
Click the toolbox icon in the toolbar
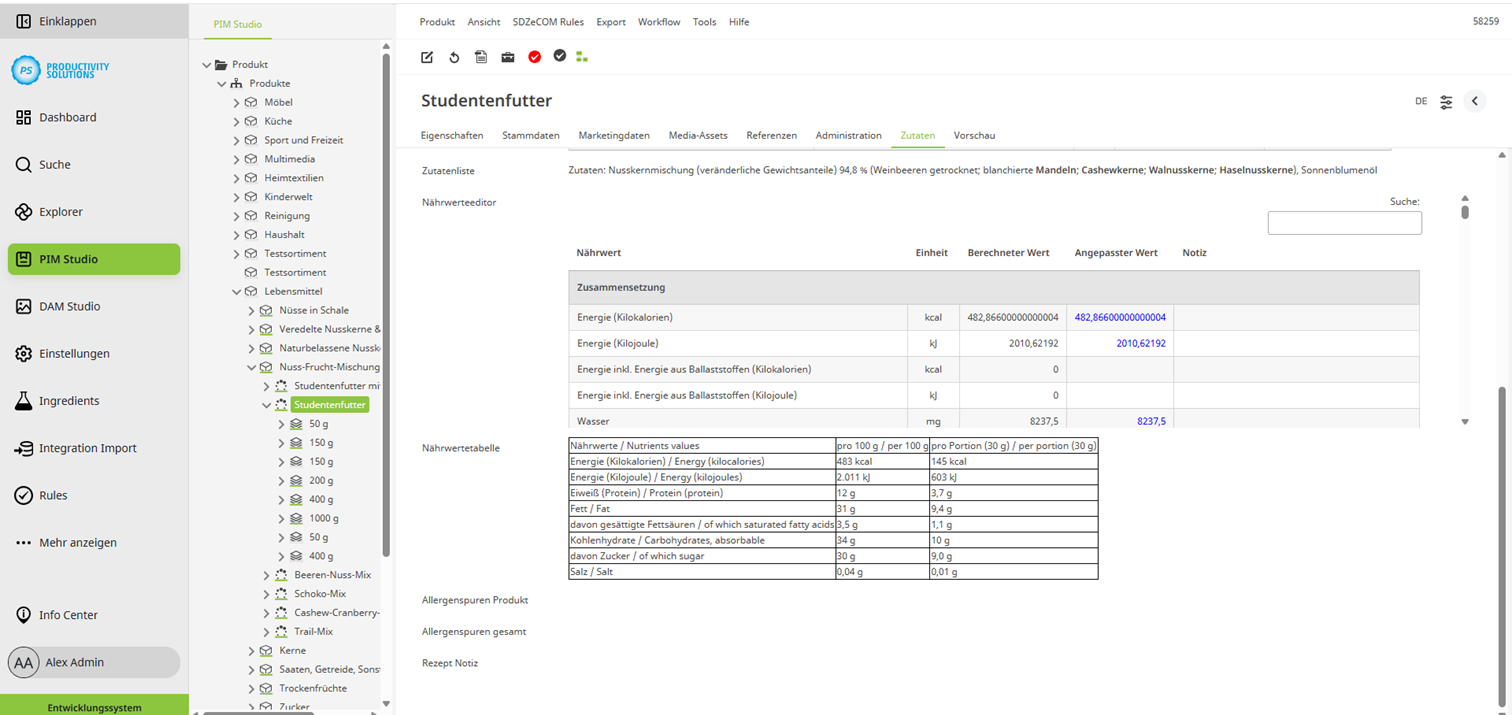coord(507,57)
